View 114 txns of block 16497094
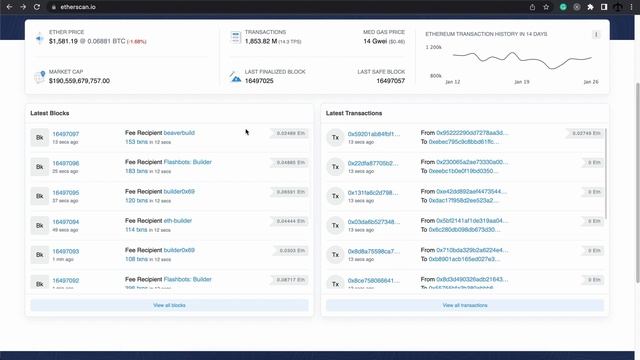This screenshot has width=640, height=360. coord(136,230)
